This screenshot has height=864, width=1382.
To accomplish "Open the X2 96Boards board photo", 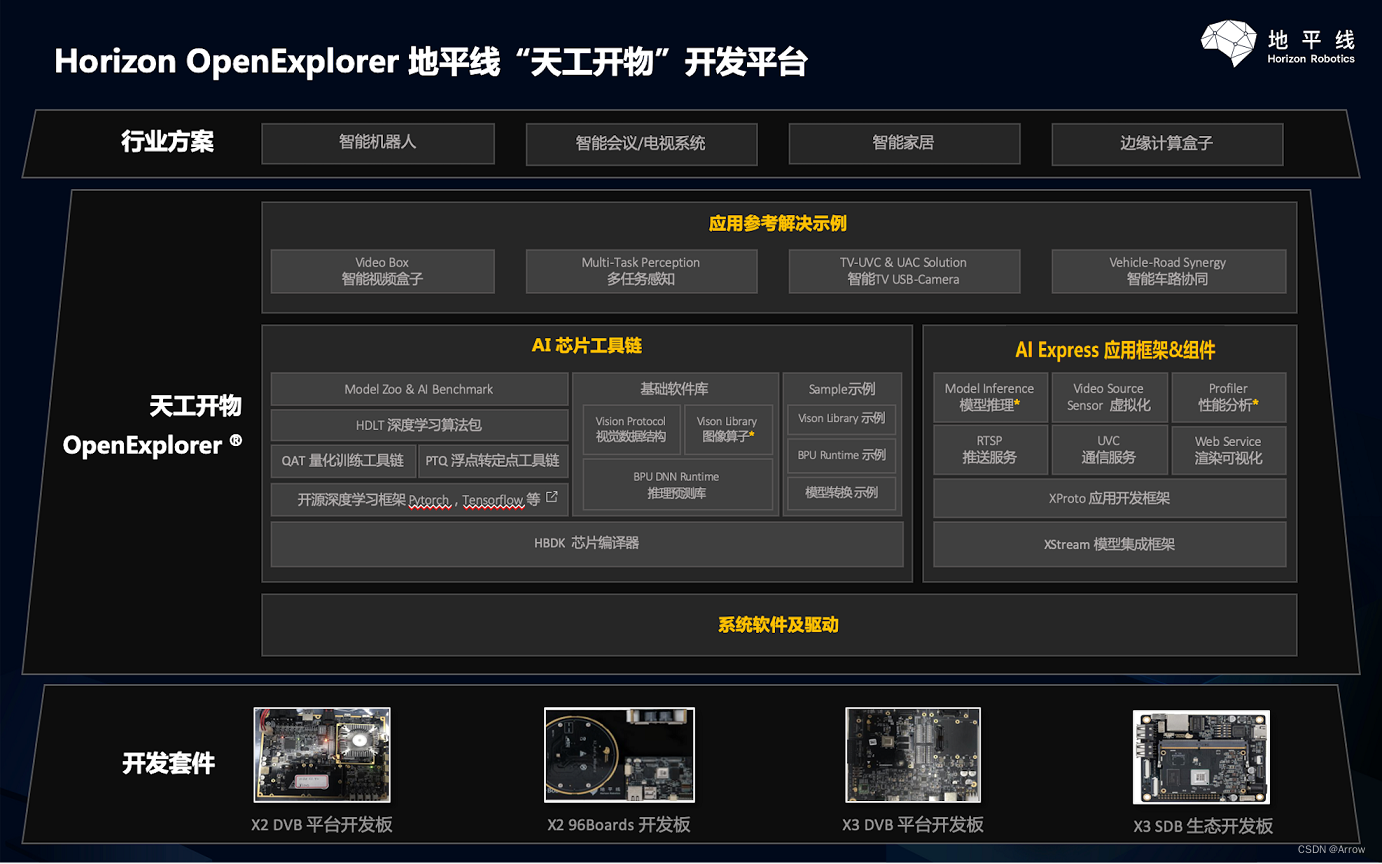I will [619, 755].
